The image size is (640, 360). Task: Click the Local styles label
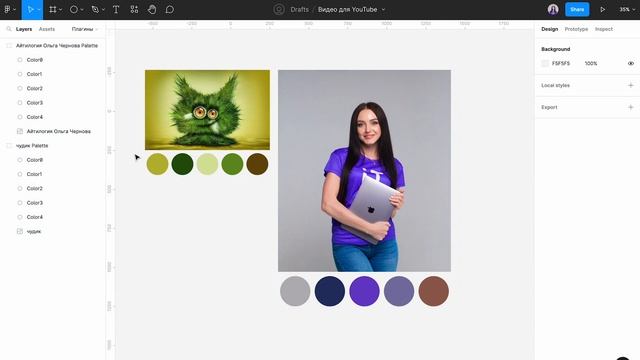click(555, 85)
